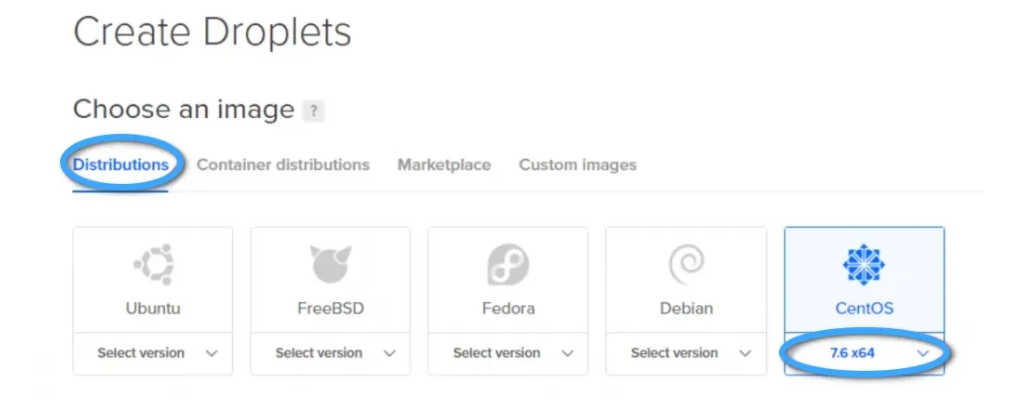Select the Debian label text
This screenshot has height=400, width=1024.
coord(686,309)
